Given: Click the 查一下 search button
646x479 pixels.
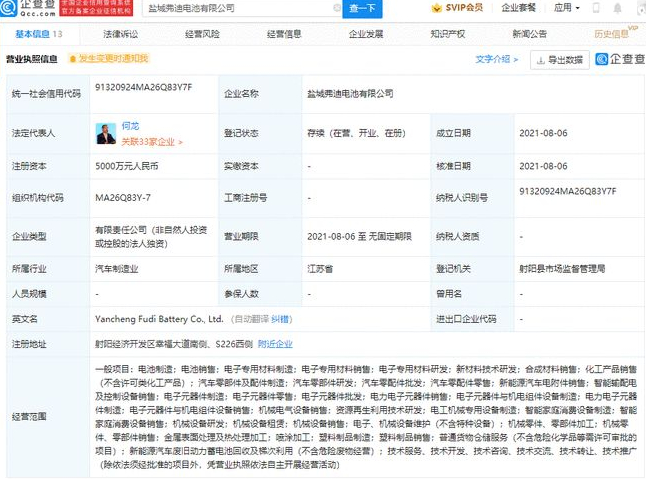Looking at the screenshot, I should point(362,8).
